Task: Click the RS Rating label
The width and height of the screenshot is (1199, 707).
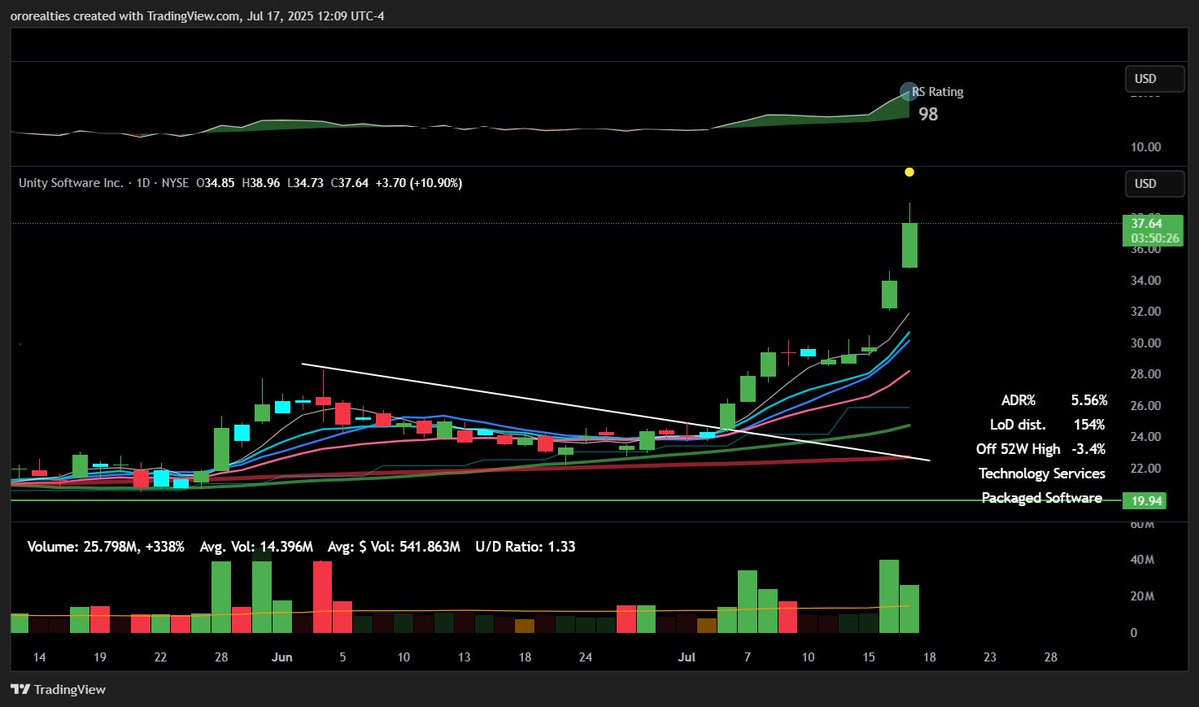Action: coord(937,92)
